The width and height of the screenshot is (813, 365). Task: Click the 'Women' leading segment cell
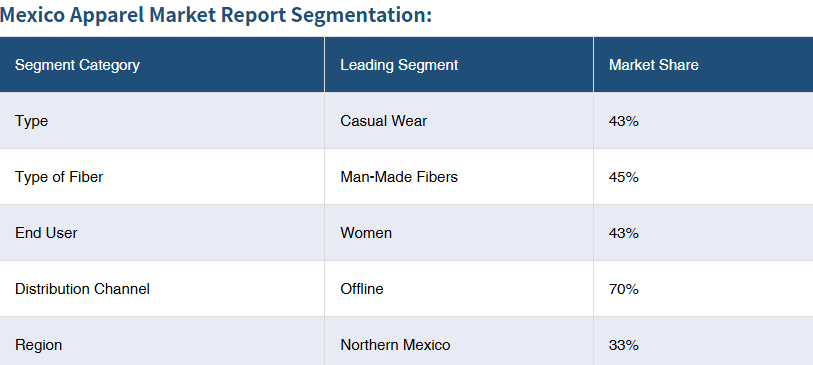(x=459, y=233)
